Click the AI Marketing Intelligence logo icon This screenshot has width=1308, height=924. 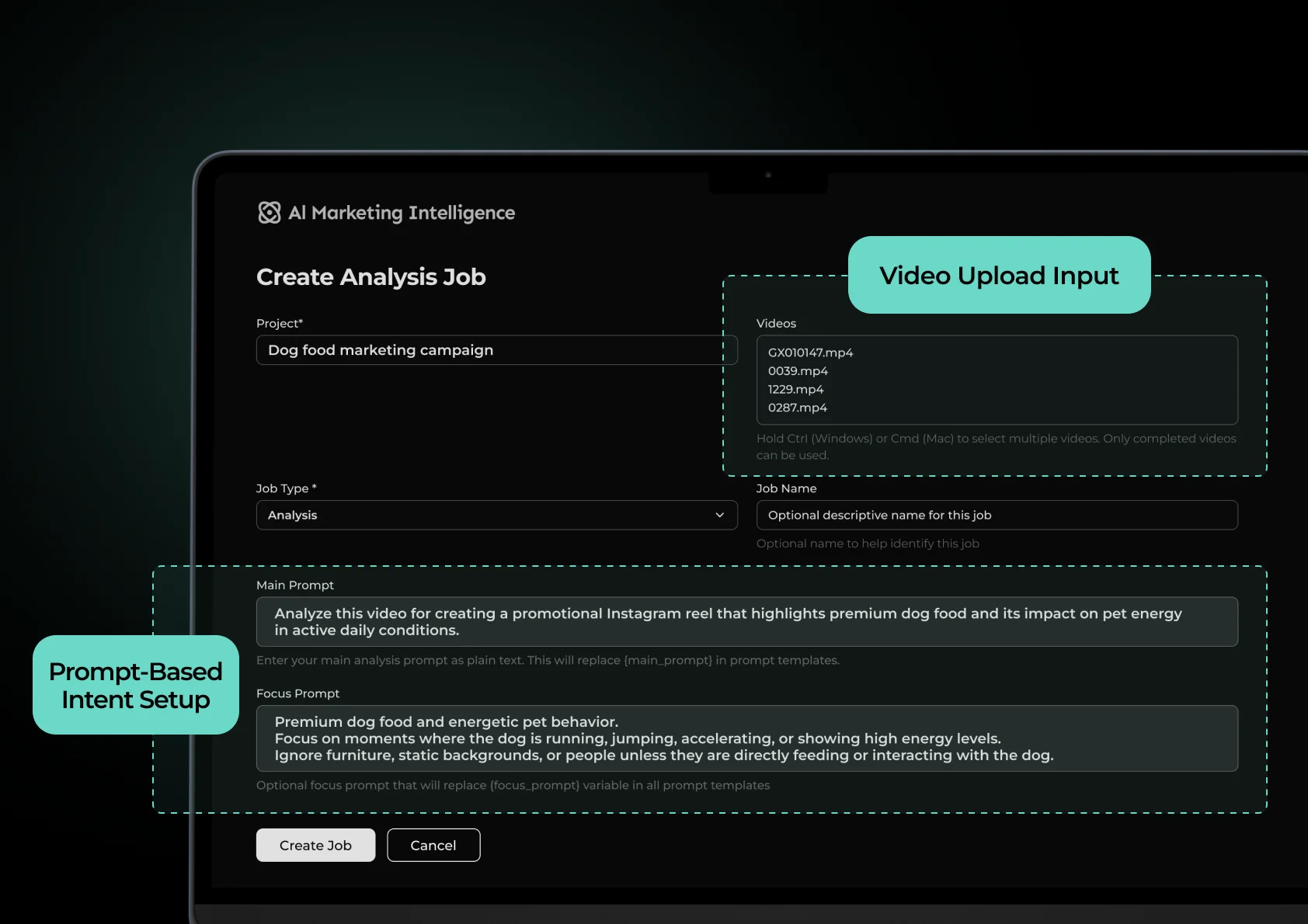(270, 213)
